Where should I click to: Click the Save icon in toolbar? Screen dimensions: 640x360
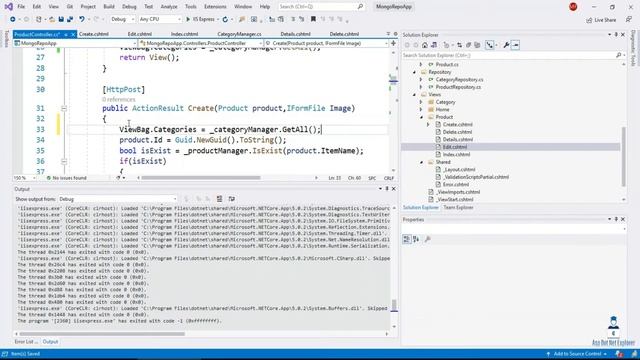click(61, 19)
